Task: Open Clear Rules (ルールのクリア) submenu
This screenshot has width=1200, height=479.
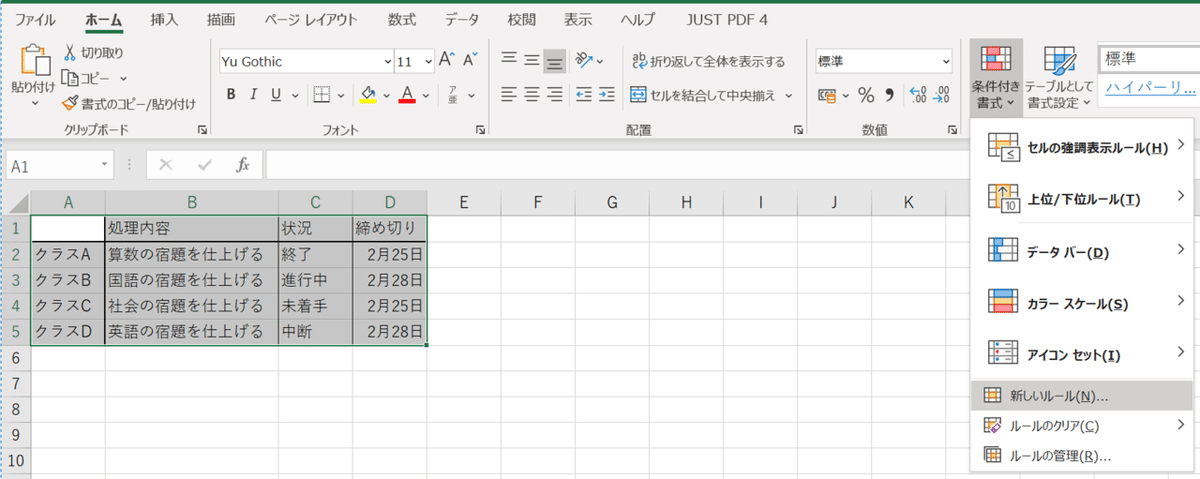Action: click(x=1082, y=425)
